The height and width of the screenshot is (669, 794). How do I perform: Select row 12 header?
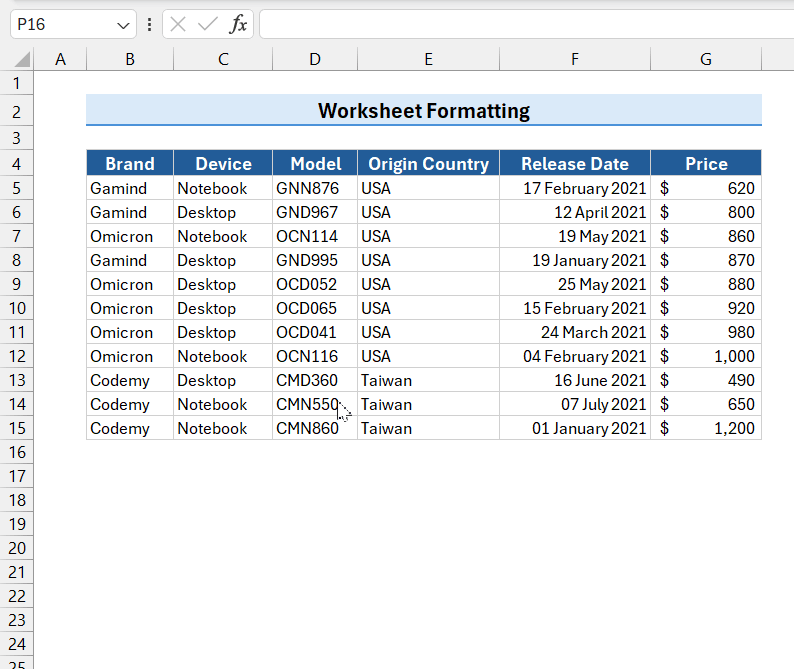tap(17, 356)
